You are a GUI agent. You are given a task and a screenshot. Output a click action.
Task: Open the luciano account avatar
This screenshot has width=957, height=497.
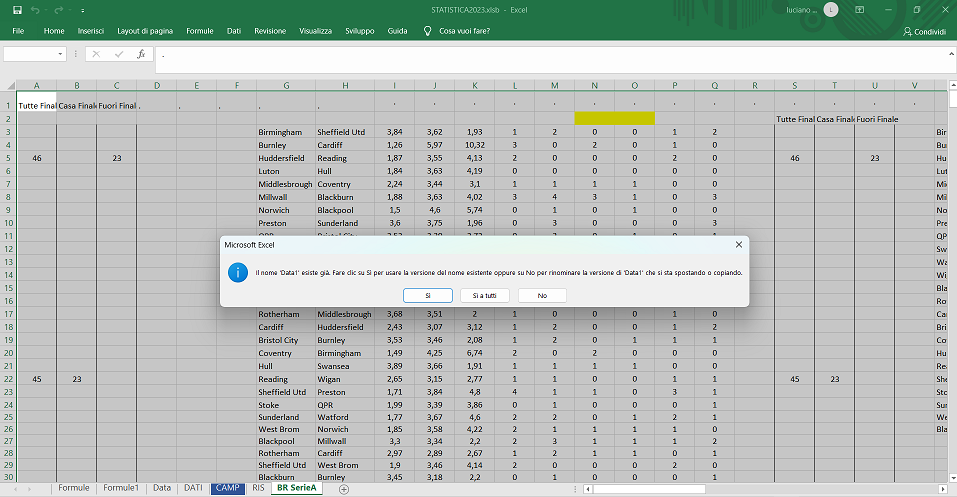(831, 10)
